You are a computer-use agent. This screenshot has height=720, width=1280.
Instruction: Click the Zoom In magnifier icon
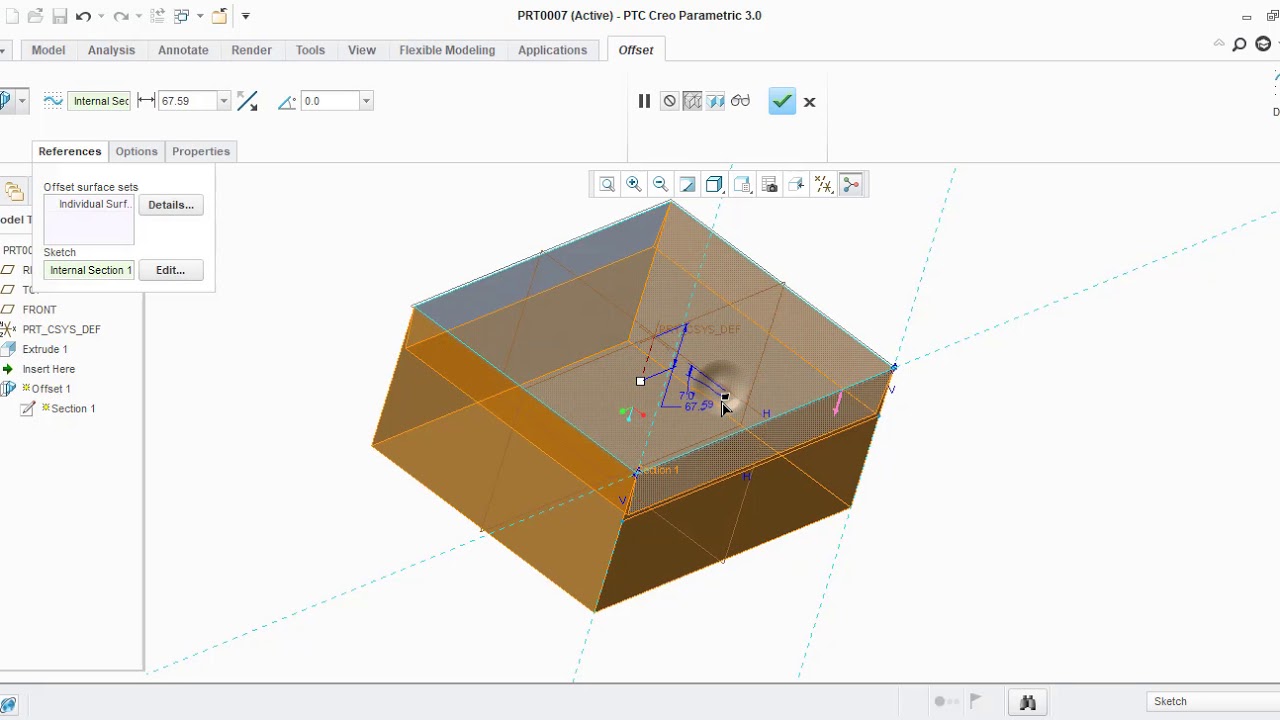coord(634,184)
